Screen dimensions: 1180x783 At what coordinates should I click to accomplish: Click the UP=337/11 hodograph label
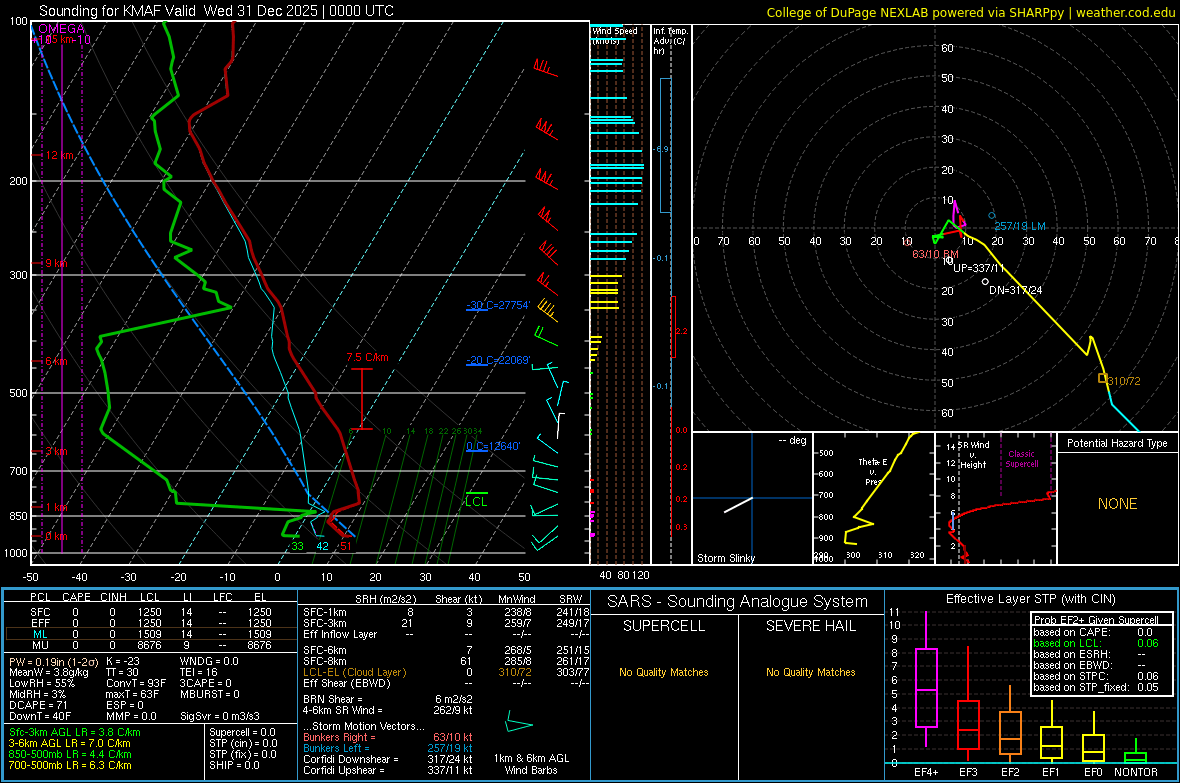tap(978, 267)
